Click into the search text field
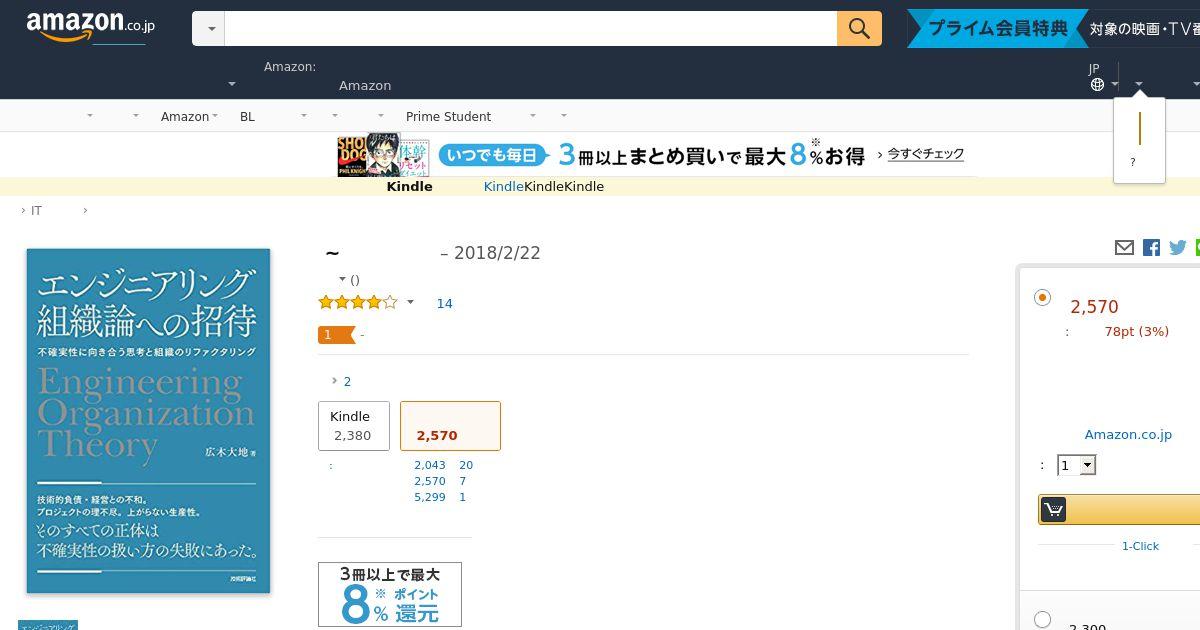Screen dimensions: 1200x630 (531, 28)
